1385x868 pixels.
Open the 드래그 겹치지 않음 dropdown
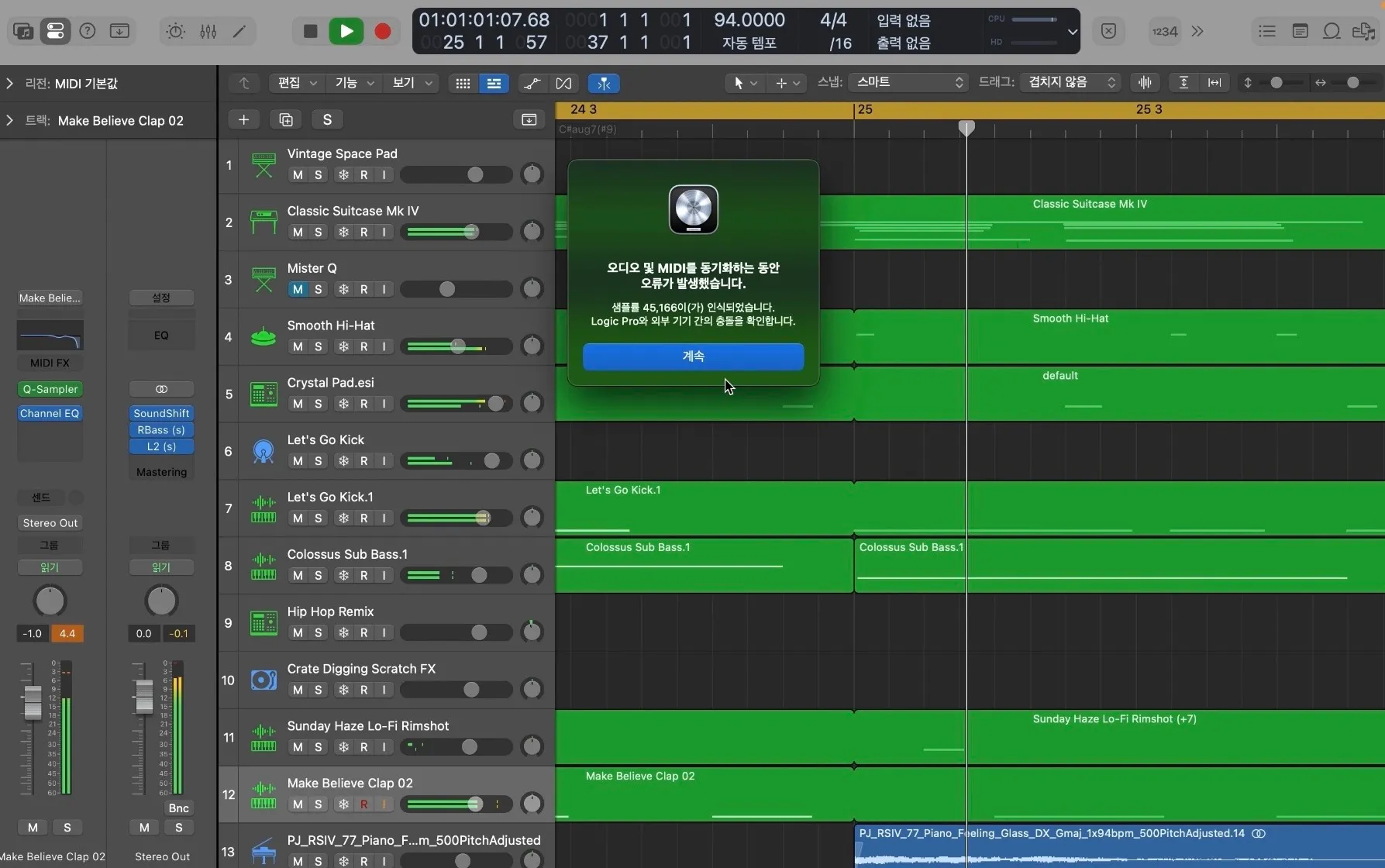pyautogui.click(x=1070, y=82)
